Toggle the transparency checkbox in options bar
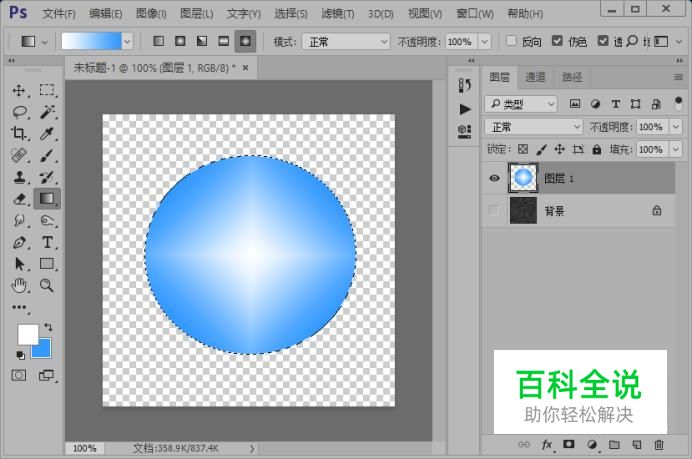 pos(603,41)
